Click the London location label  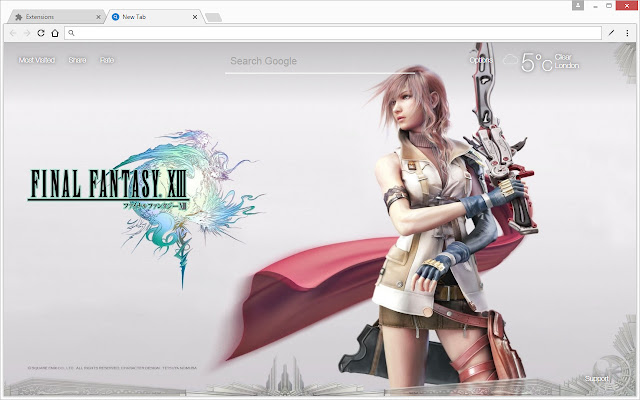(x=567, y=66)
